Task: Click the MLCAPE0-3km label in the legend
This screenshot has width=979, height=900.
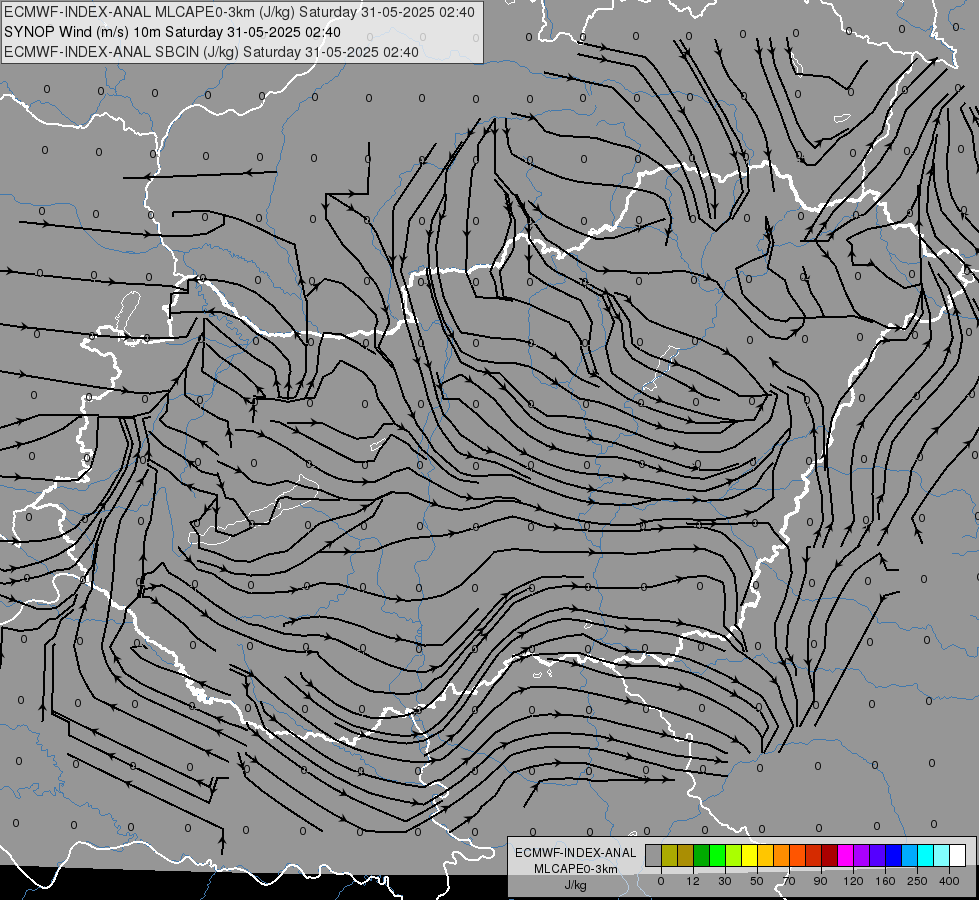Action: coord(575,869)
